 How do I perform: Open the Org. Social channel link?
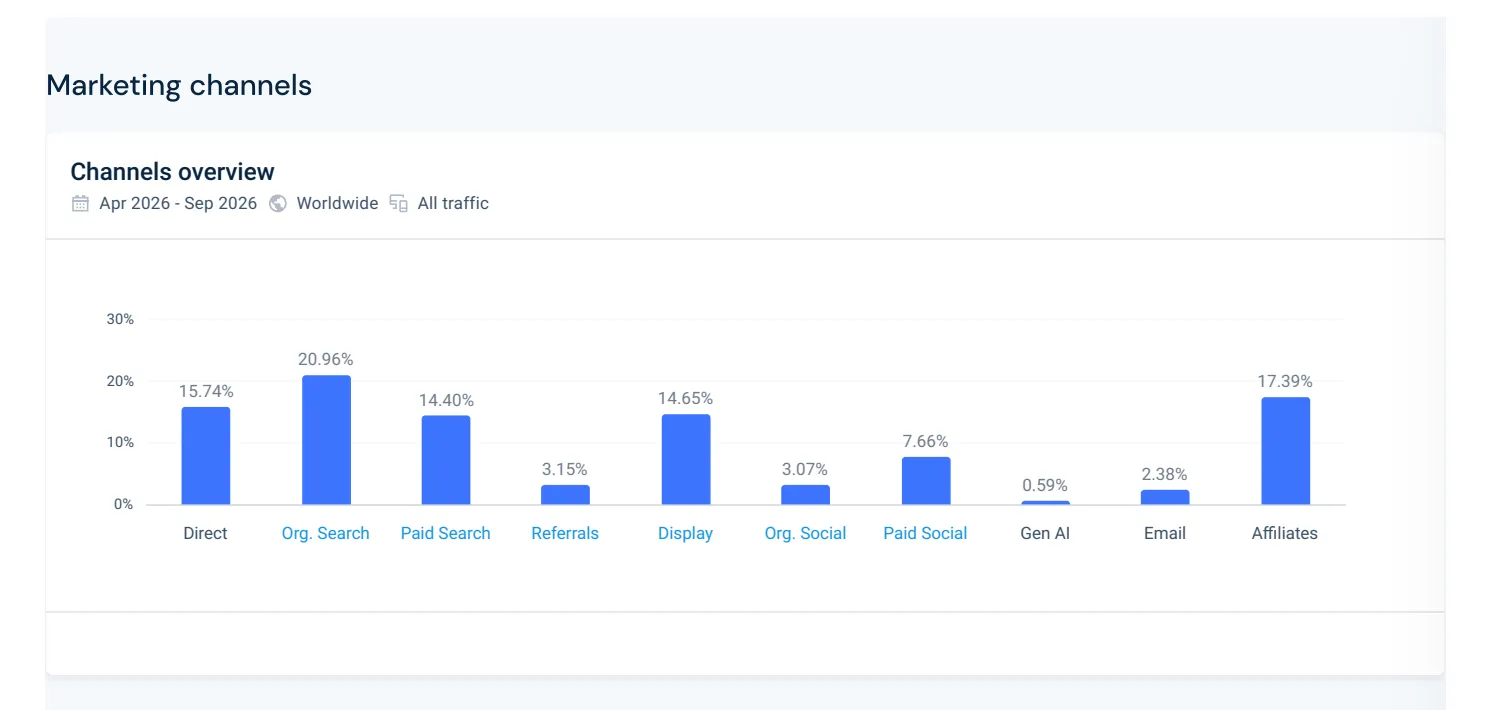point(806,533)
